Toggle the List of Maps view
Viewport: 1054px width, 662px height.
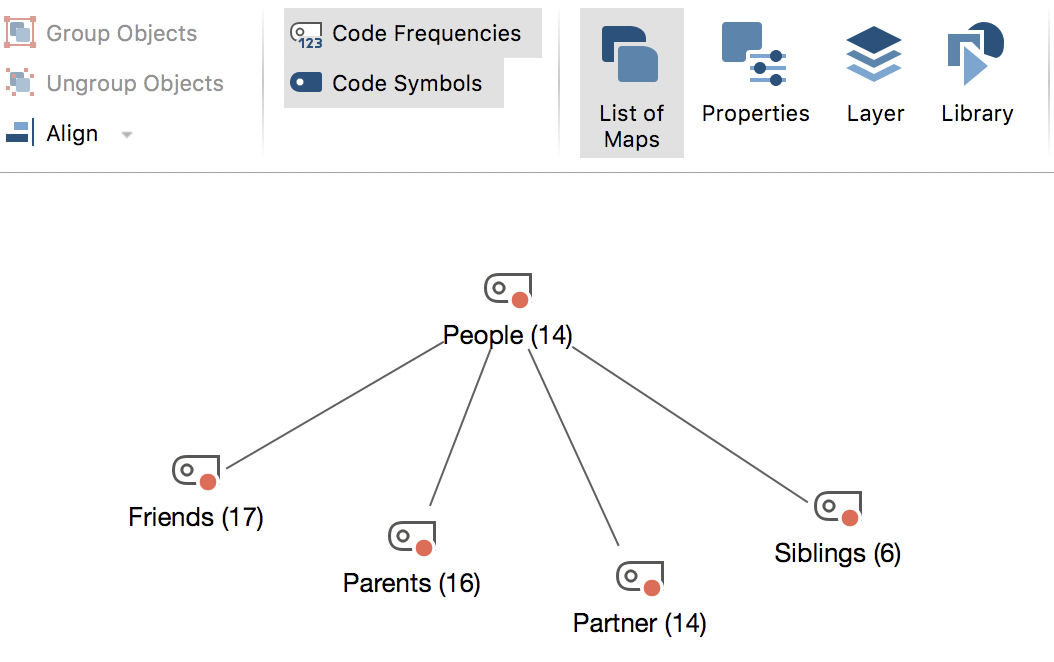tap(631, 82)
